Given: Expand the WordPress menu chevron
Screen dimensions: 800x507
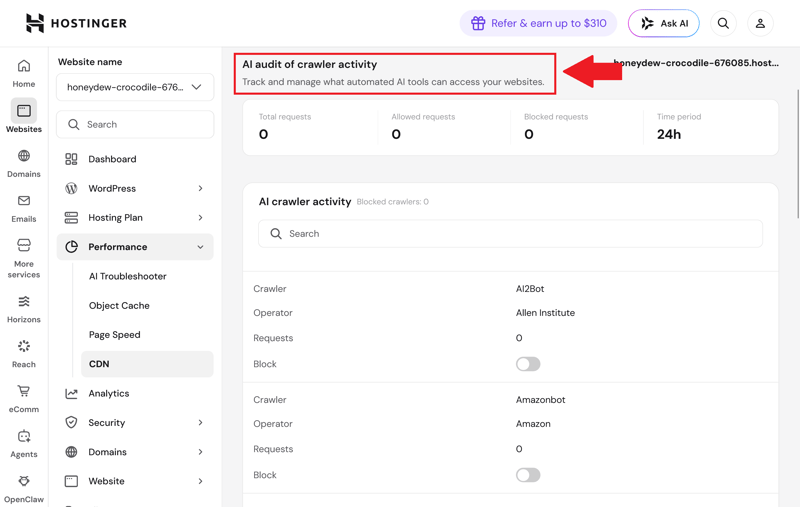Looking at the screenshot, I should [x=201, y=188].
